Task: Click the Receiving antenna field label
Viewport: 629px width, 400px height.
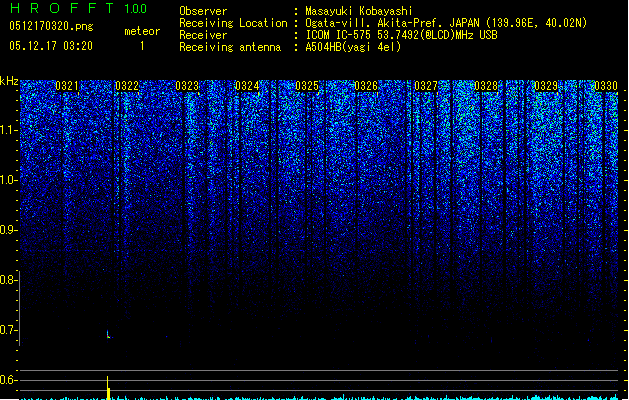Action: click(x=230, y=47)
